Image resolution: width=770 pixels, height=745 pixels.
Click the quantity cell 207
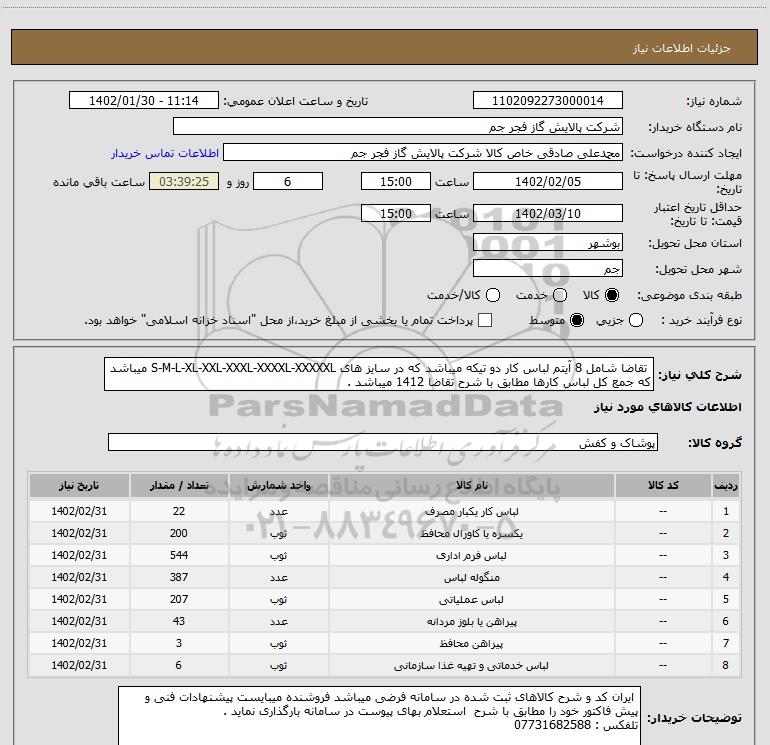(x=179, y=599)
